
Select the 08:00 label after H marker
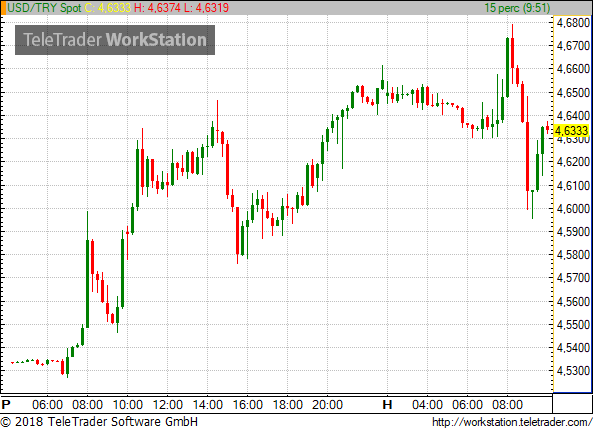507,405
